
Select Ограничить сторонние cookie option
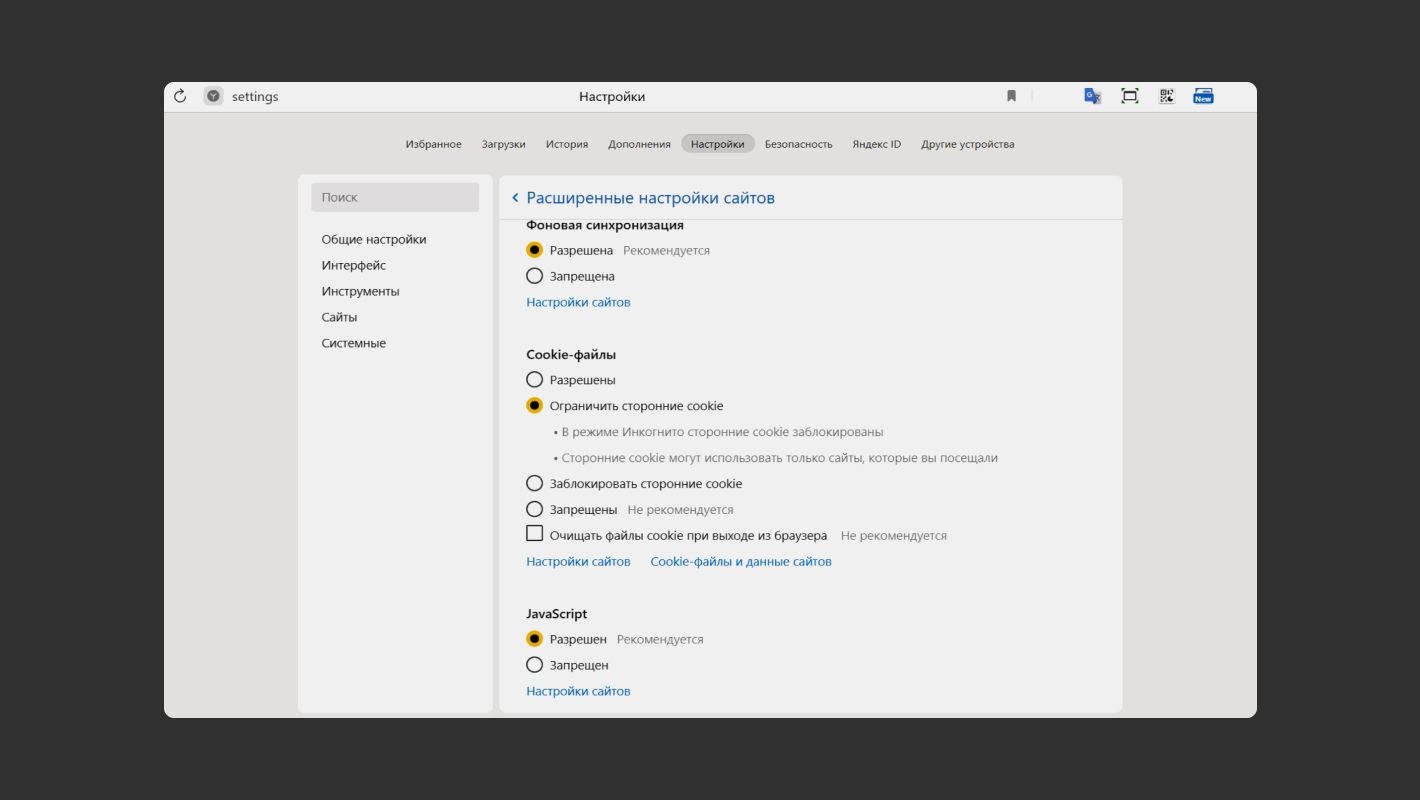tap(534, 406)
